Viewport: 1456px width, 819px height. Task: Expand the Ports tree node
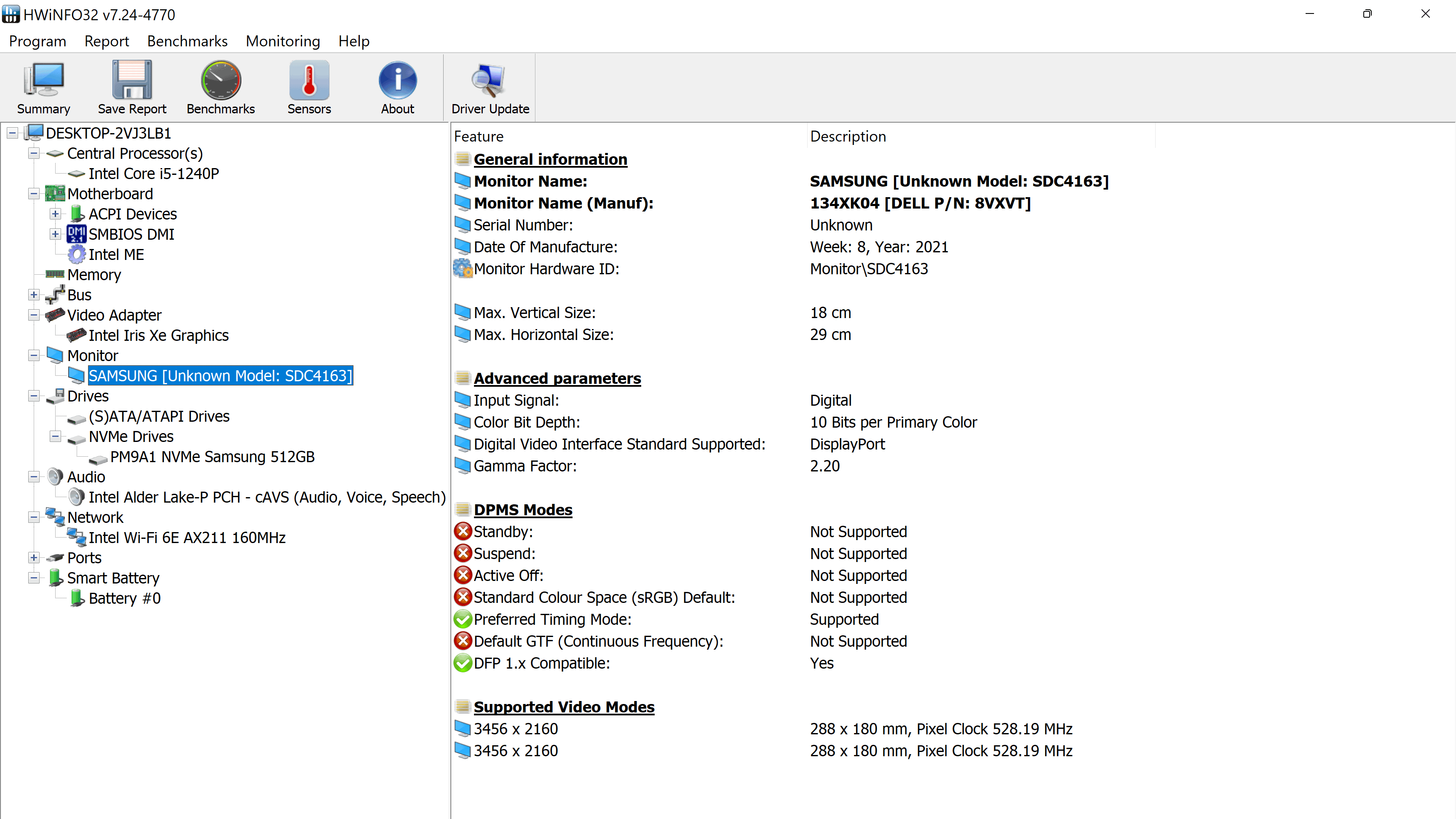tap(34, 558)
